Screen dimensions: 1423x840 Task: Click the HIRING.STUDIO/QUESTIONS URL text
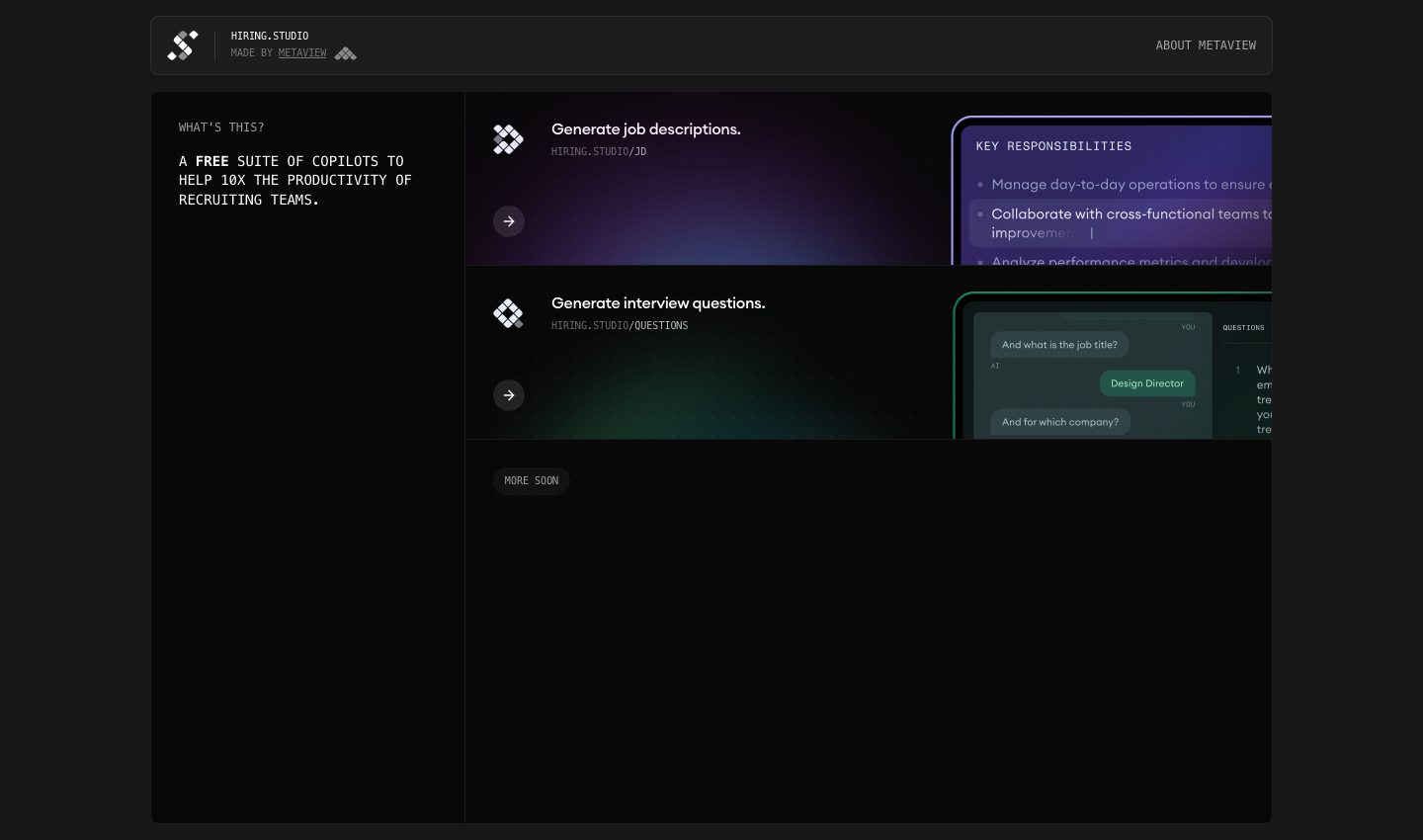pos(620,326)
